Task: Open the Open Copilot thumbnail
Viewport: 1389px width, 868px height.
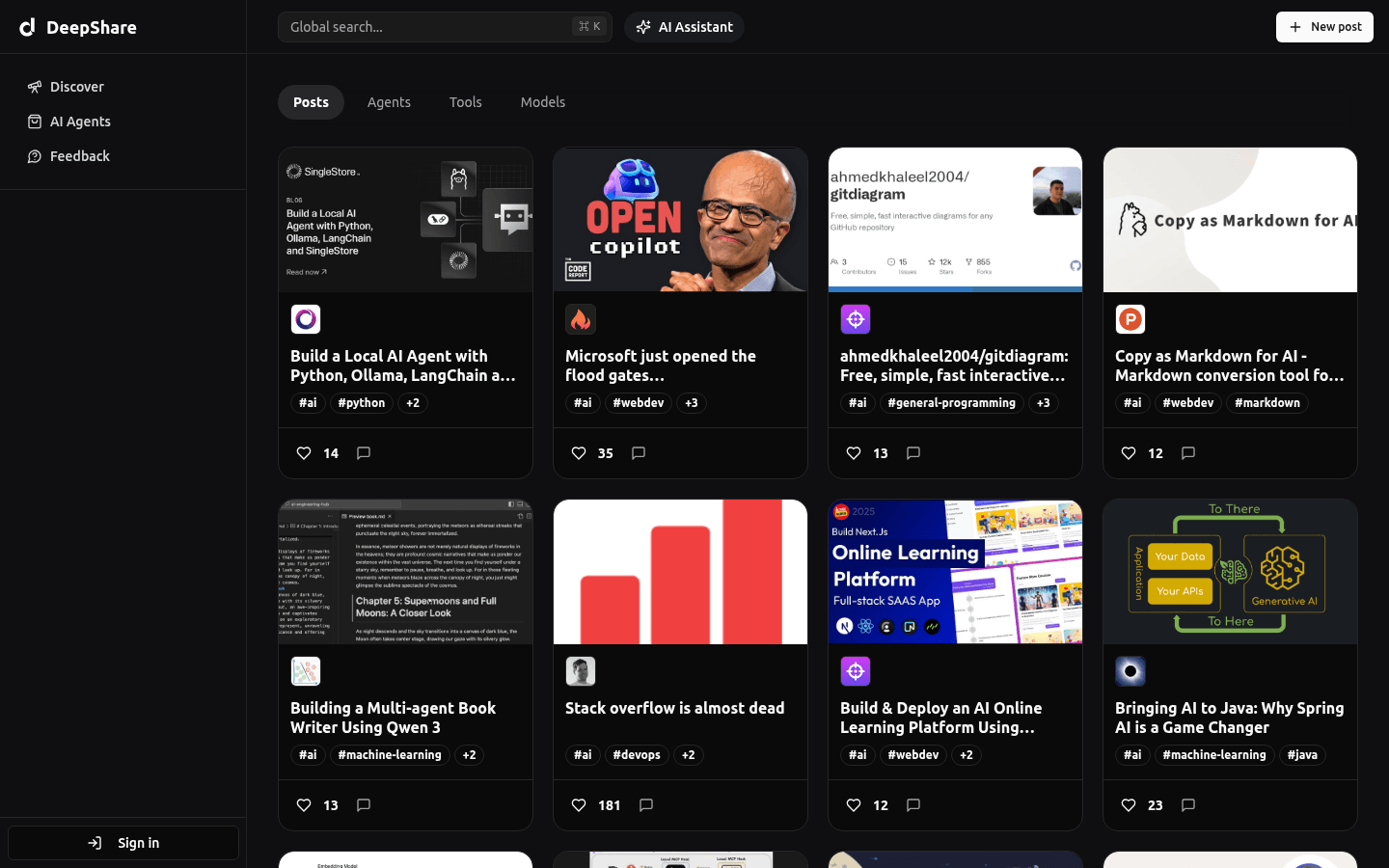Action: [680, 220]
